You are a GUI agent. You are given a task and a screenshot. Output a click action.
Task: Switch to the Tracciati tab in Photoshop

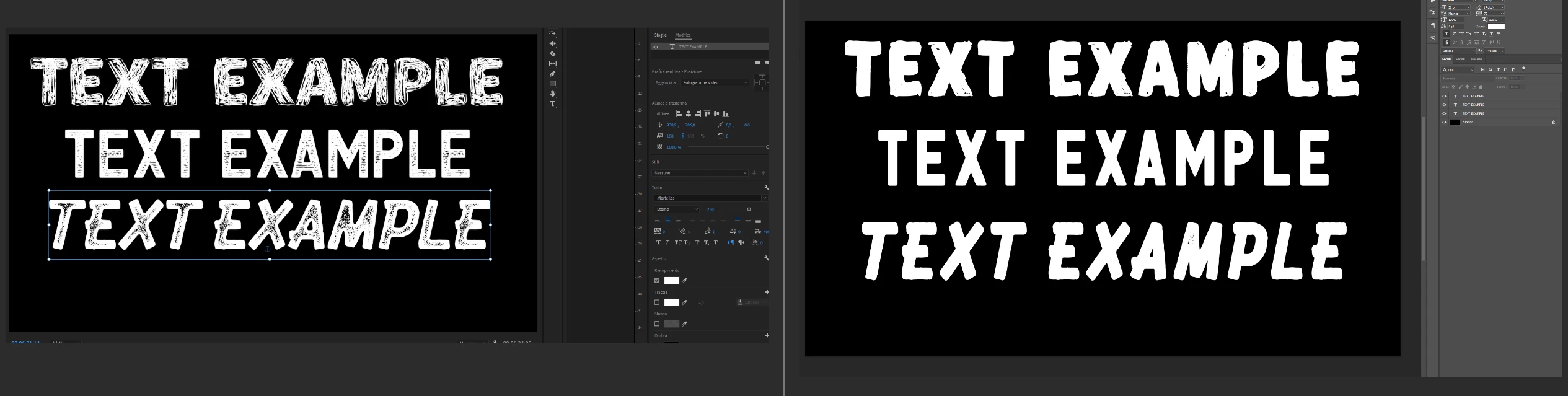[1477, 59]
